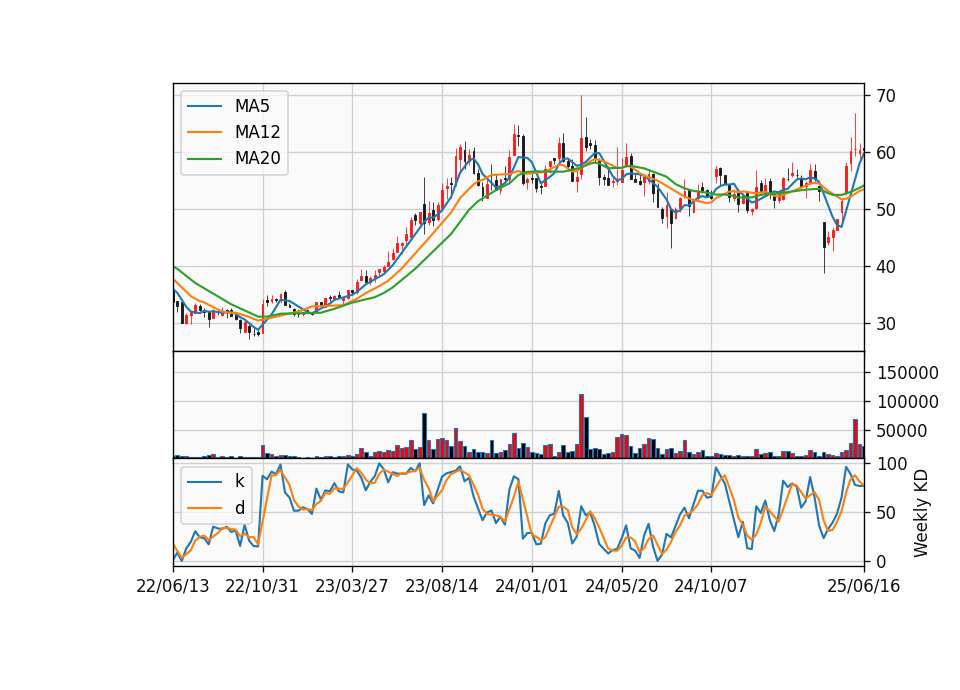Click the price axis label 60
The height and width of the screenshot is (690, 960).
pyautogui.click(x=886, y=152)
